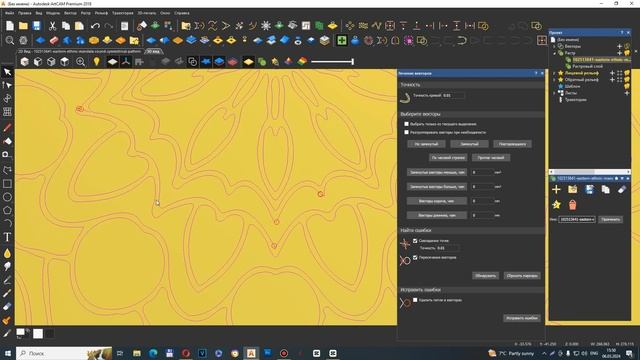Expand the Листы tree node

coord(554,93)
